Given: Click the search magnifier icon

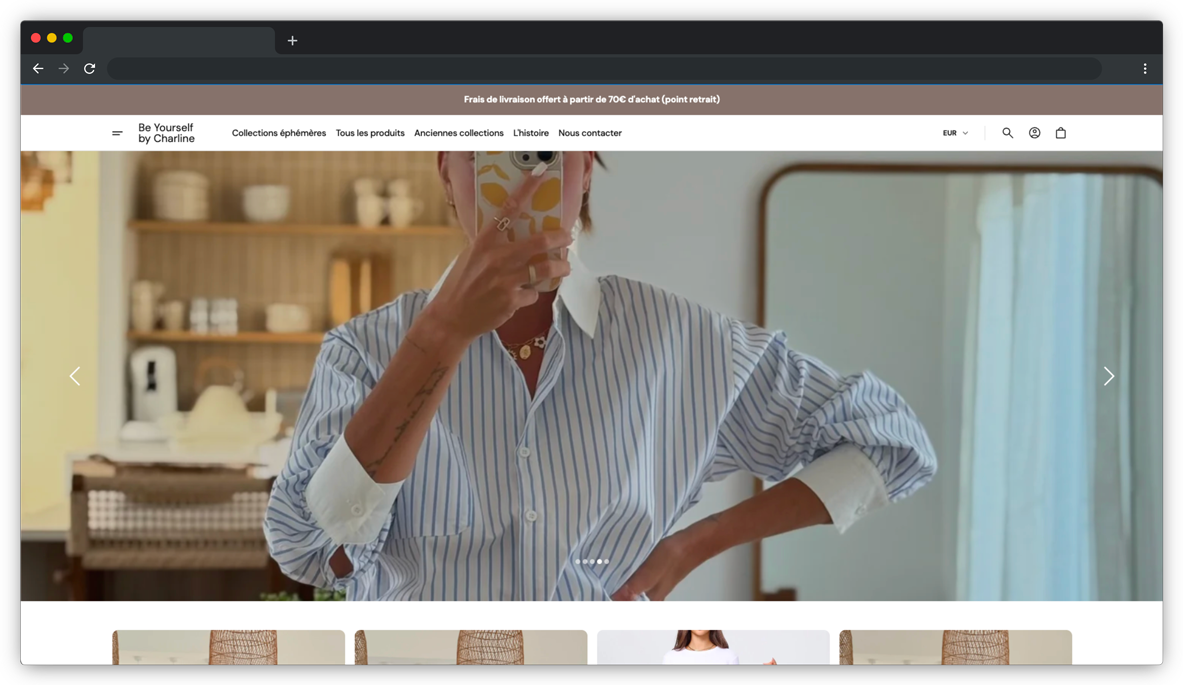Looking at the screenshot, I should point(1007,133).
